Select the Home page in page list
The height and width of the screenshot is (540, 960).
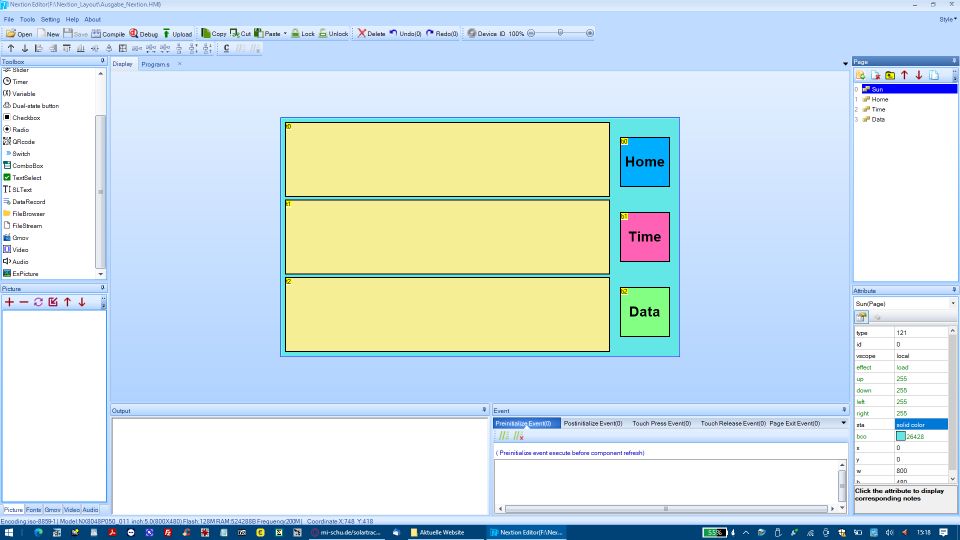tap(879, 99)
